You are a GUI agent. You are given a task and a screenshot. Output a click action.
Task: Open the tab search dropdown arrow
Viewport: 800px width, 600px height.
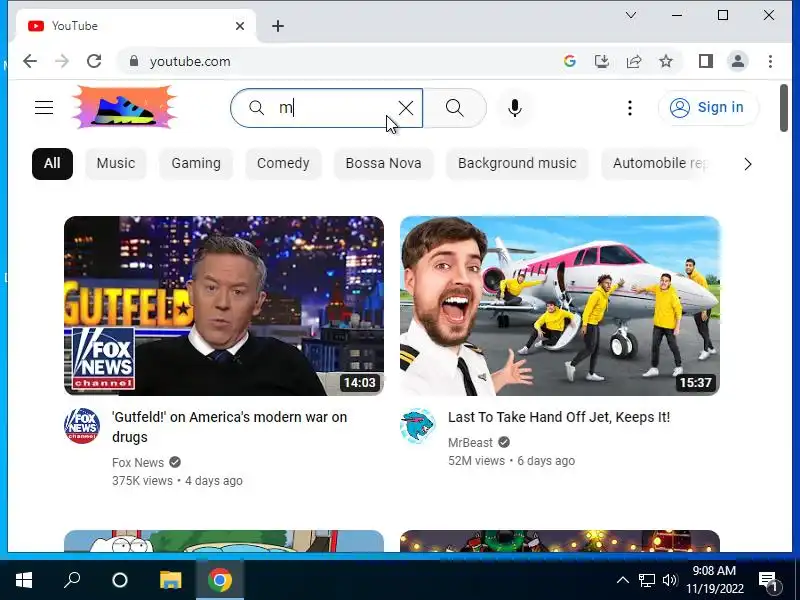(x=631, y=15)
